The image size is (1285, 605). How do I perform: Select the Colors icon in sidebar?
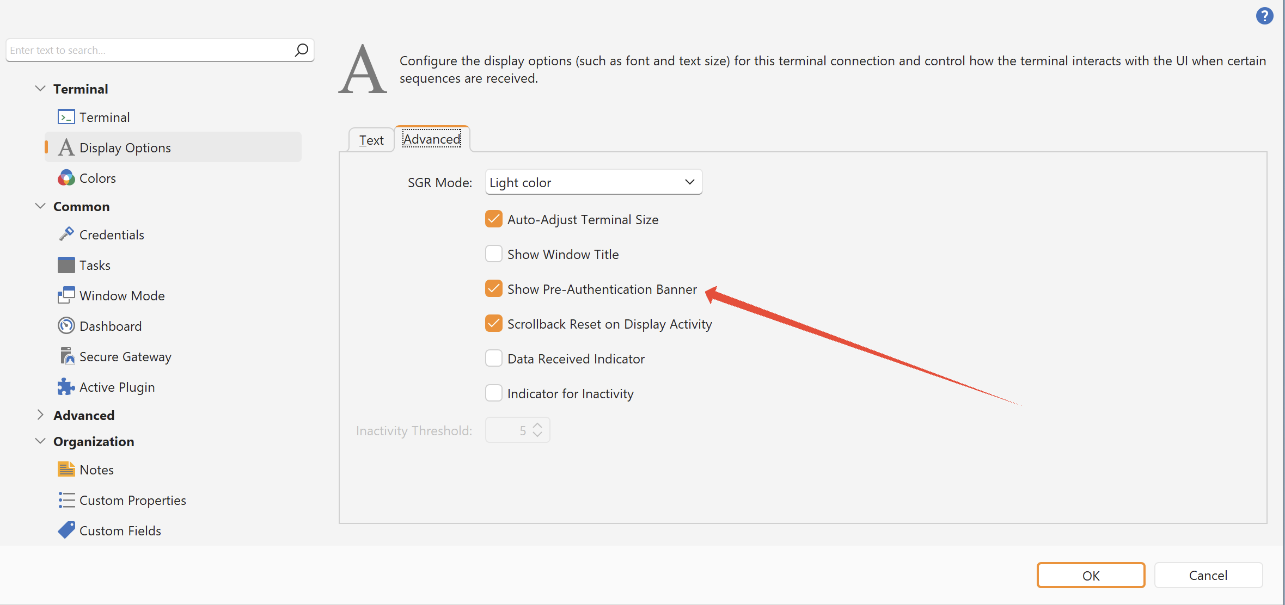click(67, 178)
